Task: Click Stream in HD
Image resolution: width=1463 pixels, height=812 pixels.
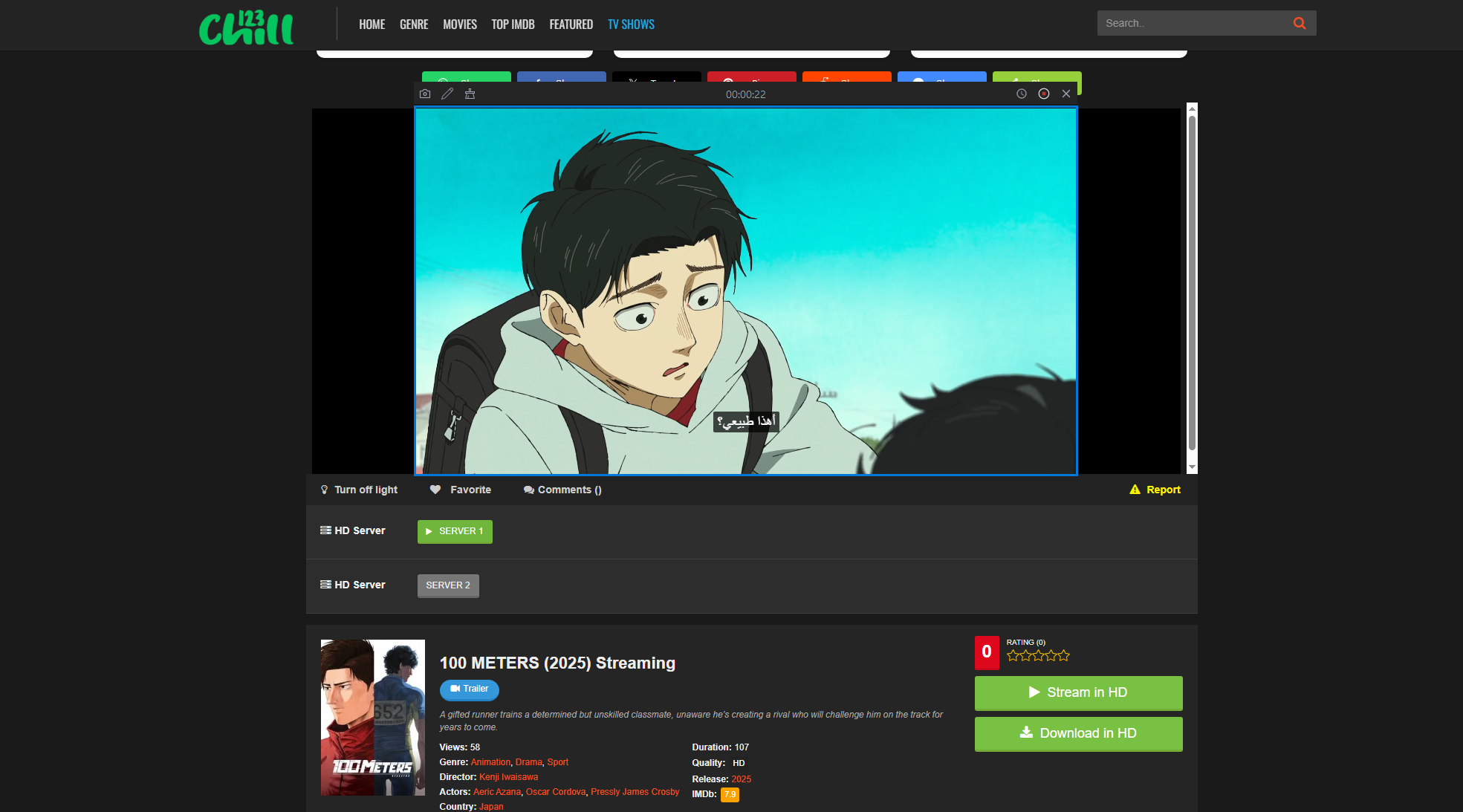Action: (x=1078, y=692)
